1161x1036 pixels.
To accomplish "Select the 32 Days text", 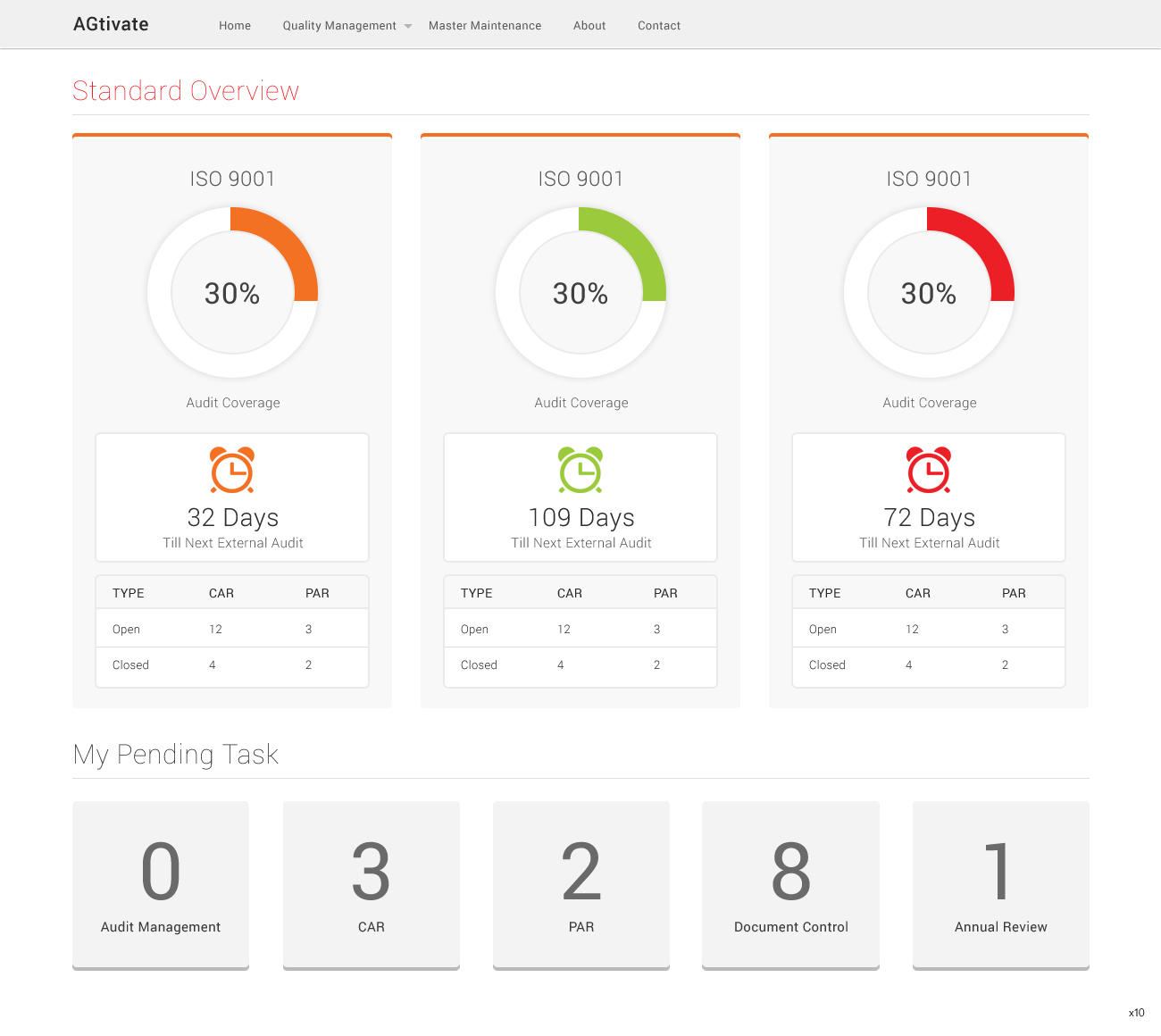I will click(233, 518).
